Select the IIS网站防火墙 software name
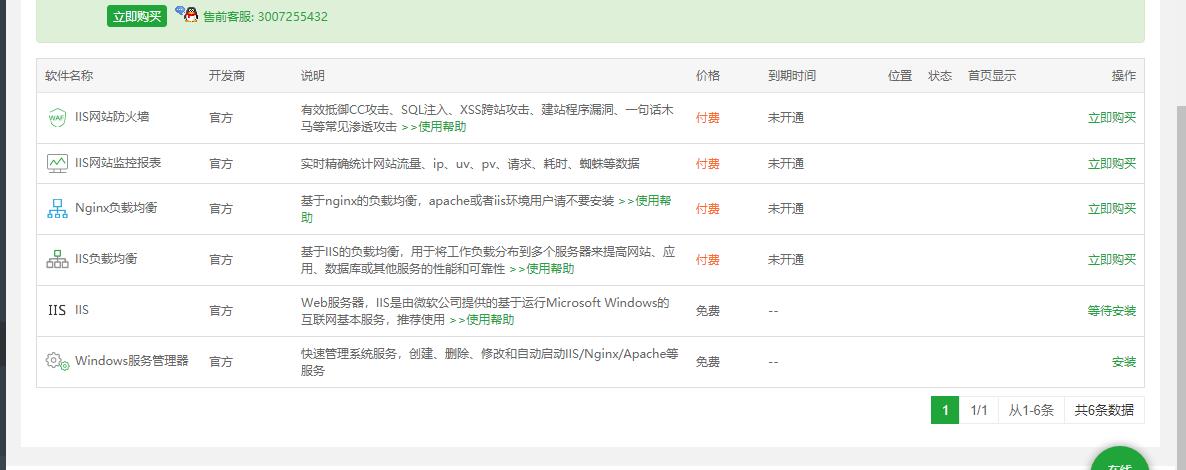 pos(112,117)
